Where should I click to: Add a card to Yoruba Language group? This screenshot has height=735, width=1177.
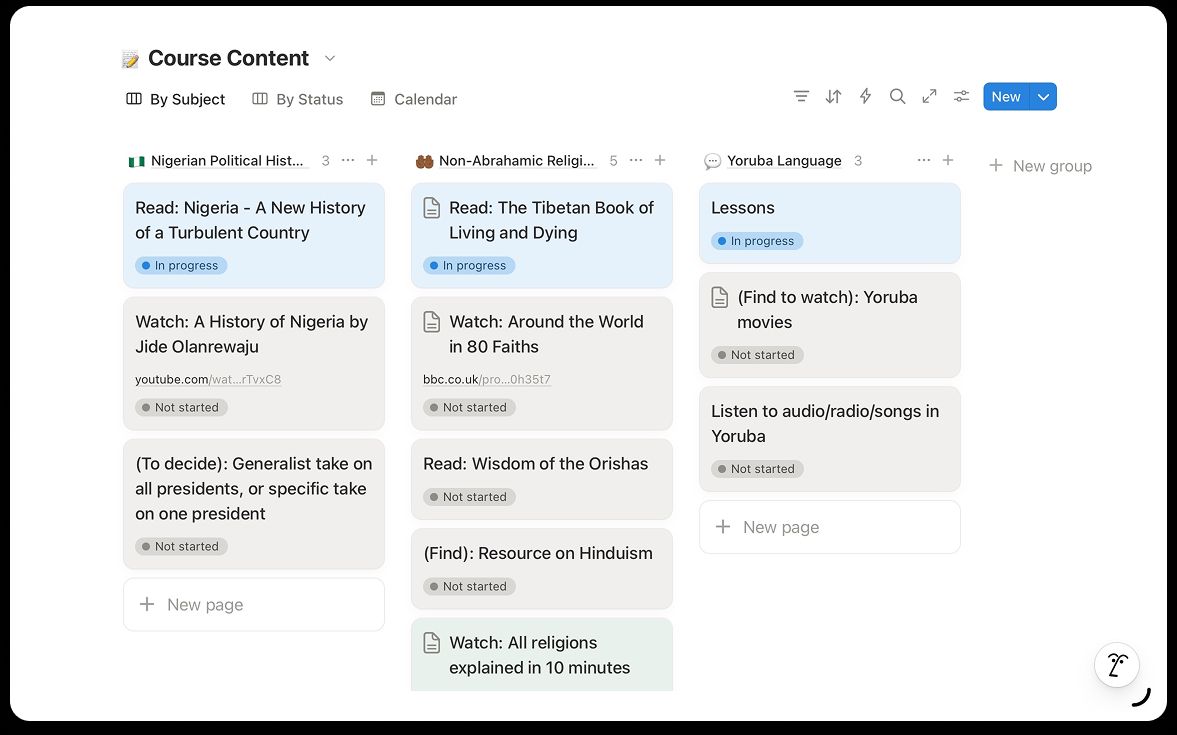pos(948,160)
